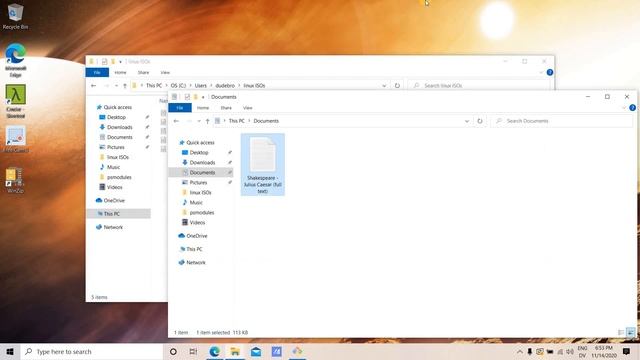The height and width of the screenshot is (360, 640).
Task: Open Home tab in Documents window
Action: [x=203, y=108]
